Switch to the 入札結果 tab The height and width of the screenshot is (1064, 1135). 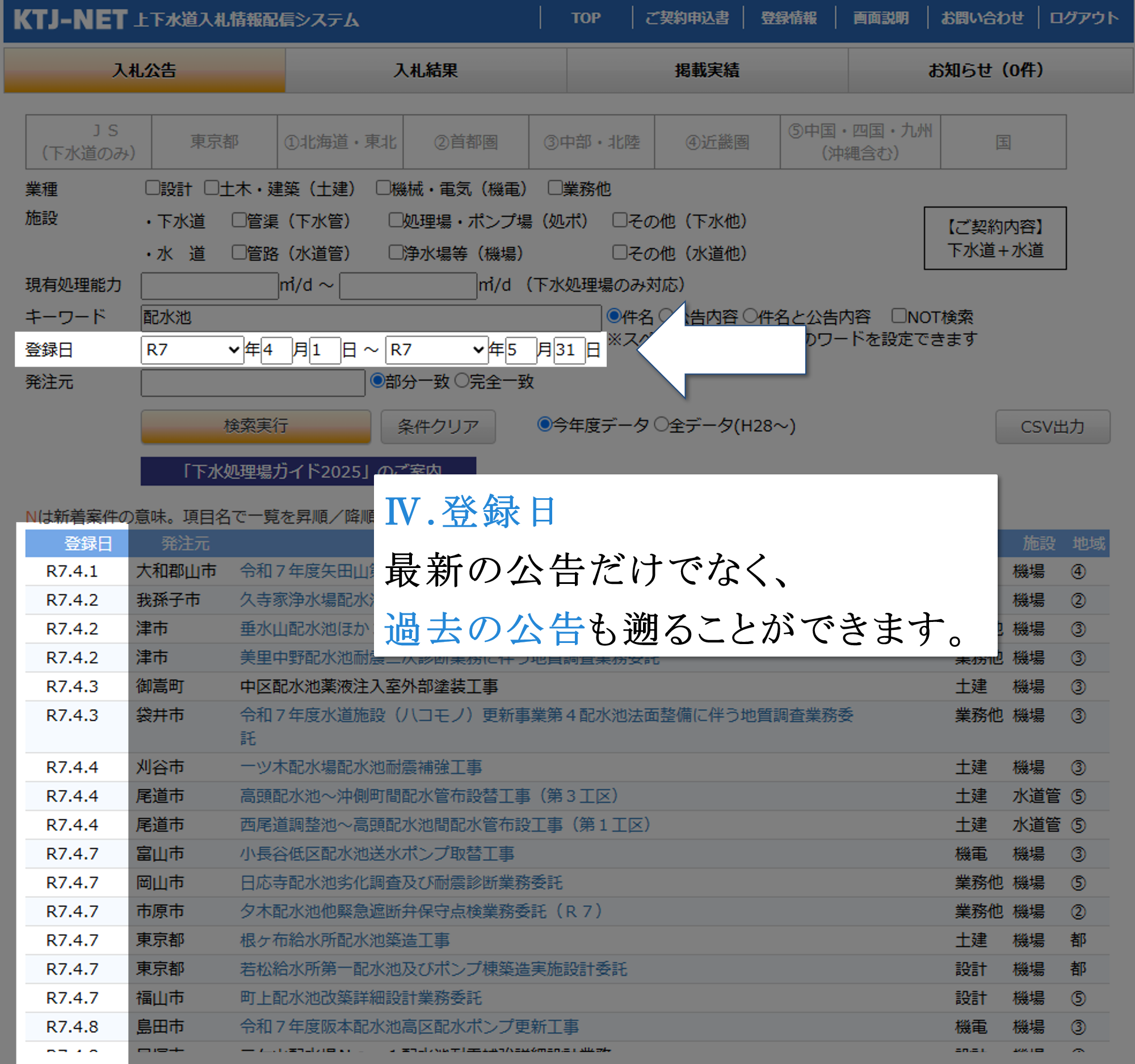click(425, 70)
